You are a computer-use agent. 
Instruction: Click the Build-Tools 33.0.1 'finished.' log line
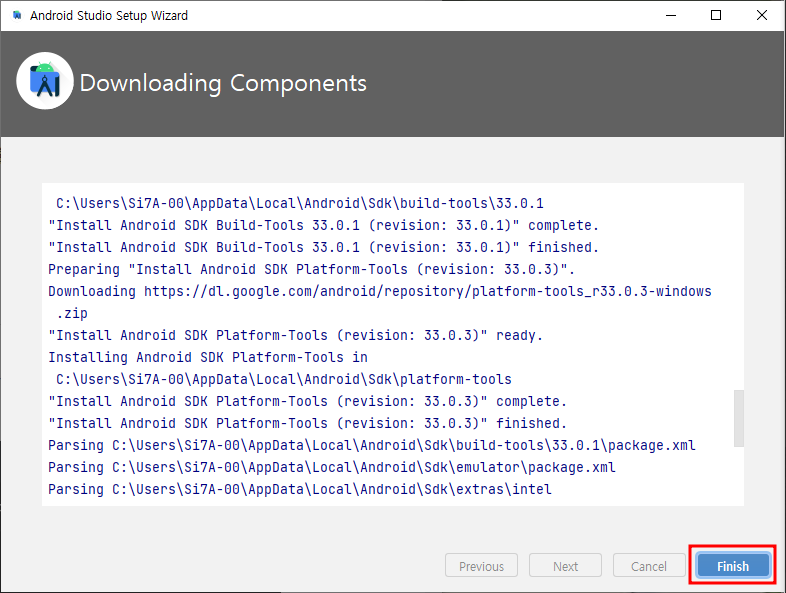323,247
